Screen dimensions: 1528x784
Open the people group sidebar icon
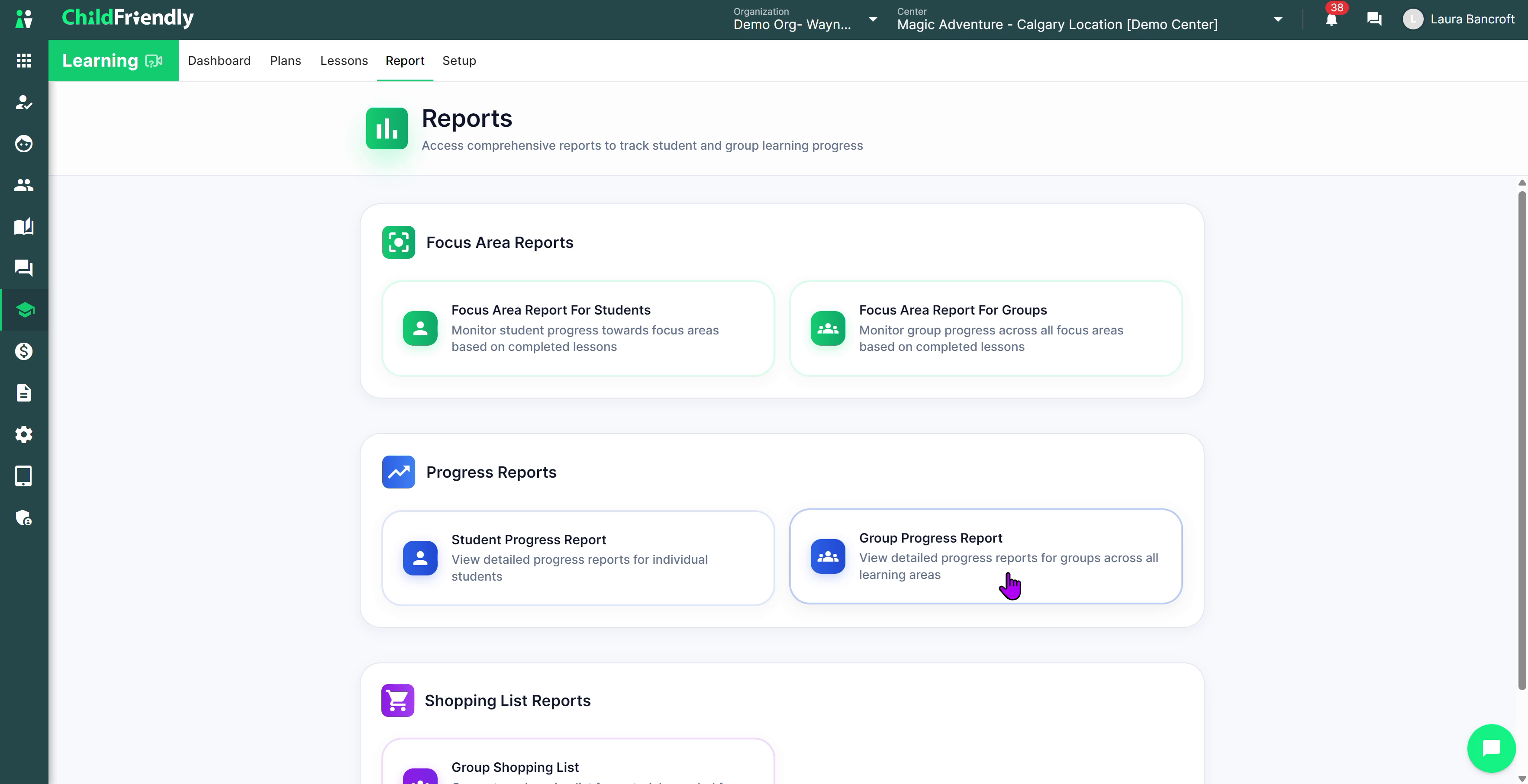(x=24, y=185)
